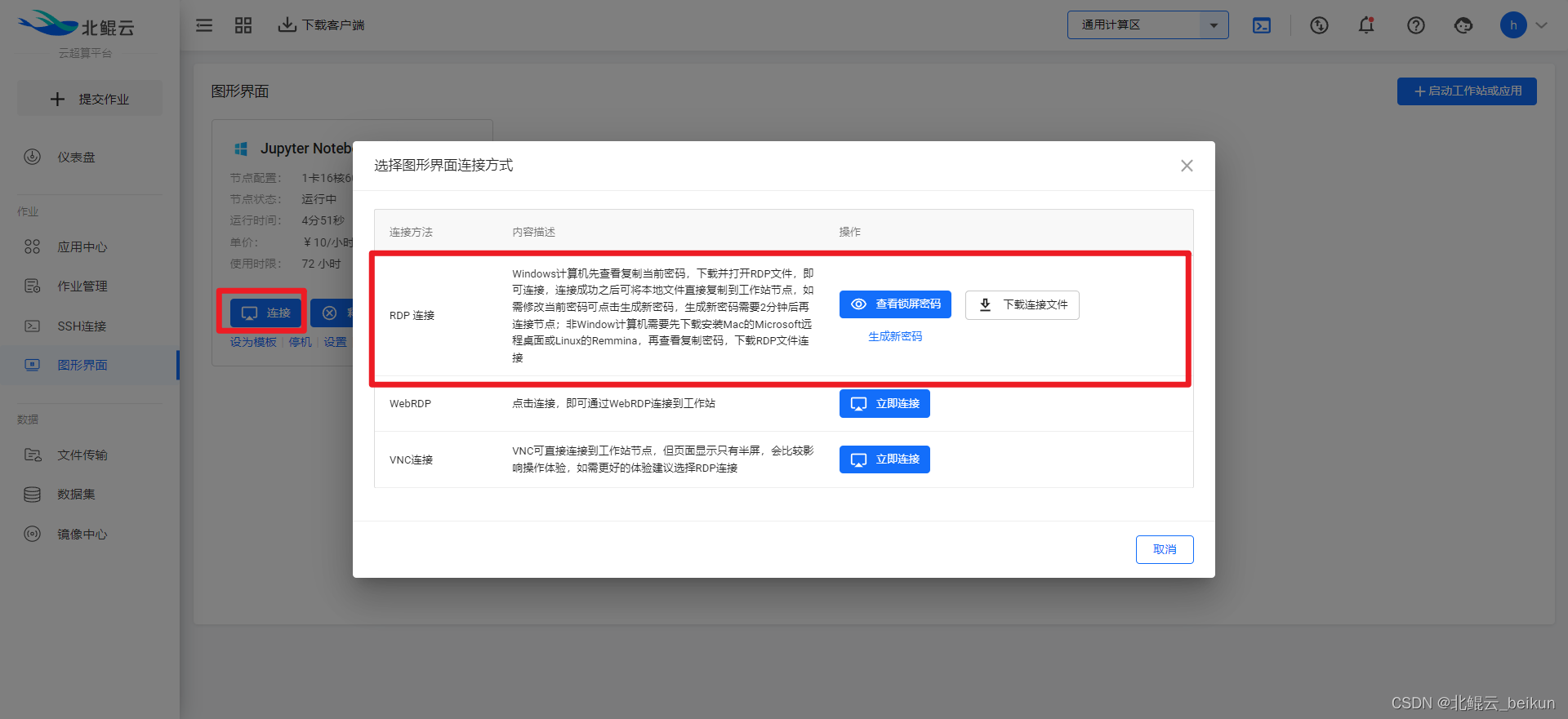Click the 连接 connect button on workstation card

(x=265, y=313)
